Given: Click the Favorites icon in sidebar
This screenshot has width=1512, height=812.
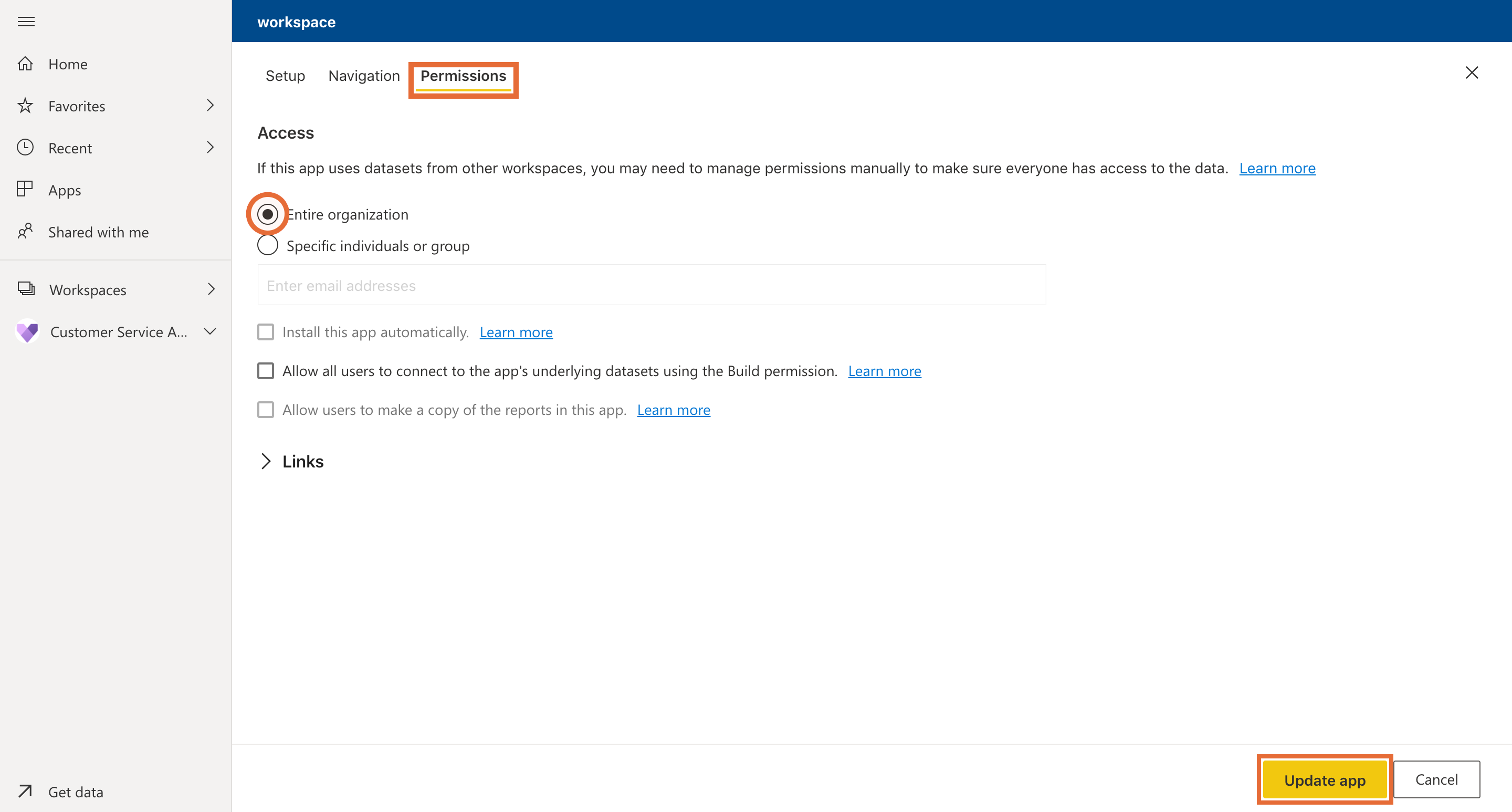Looking at the screenshot, I should coord(27,105).
